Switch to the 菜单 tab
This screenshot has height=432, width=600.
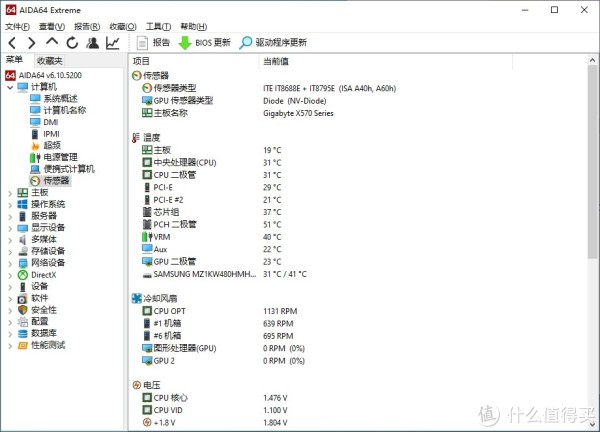coord(15,60)
